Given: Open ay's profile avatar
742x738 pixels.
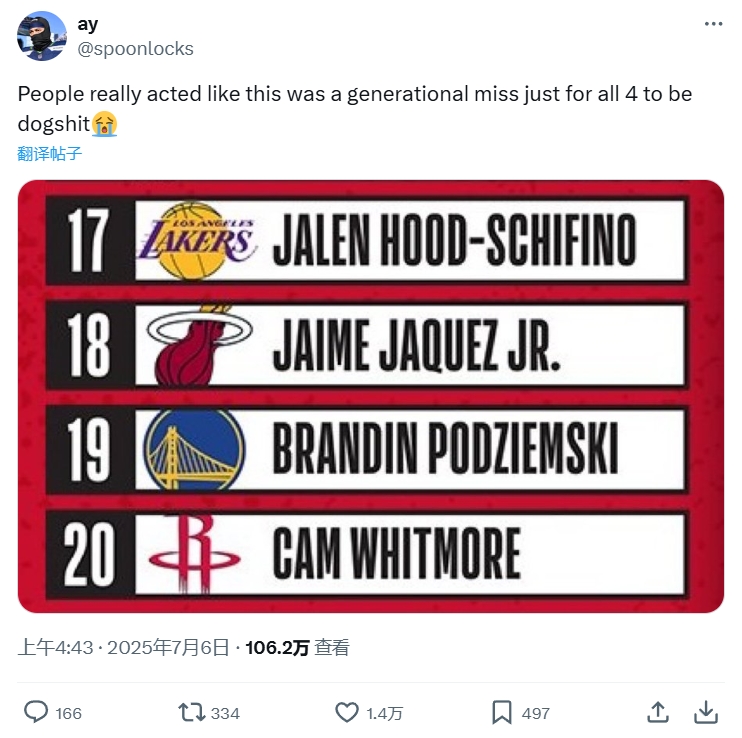Looking at the screenshot, I should tap(42, 36).
